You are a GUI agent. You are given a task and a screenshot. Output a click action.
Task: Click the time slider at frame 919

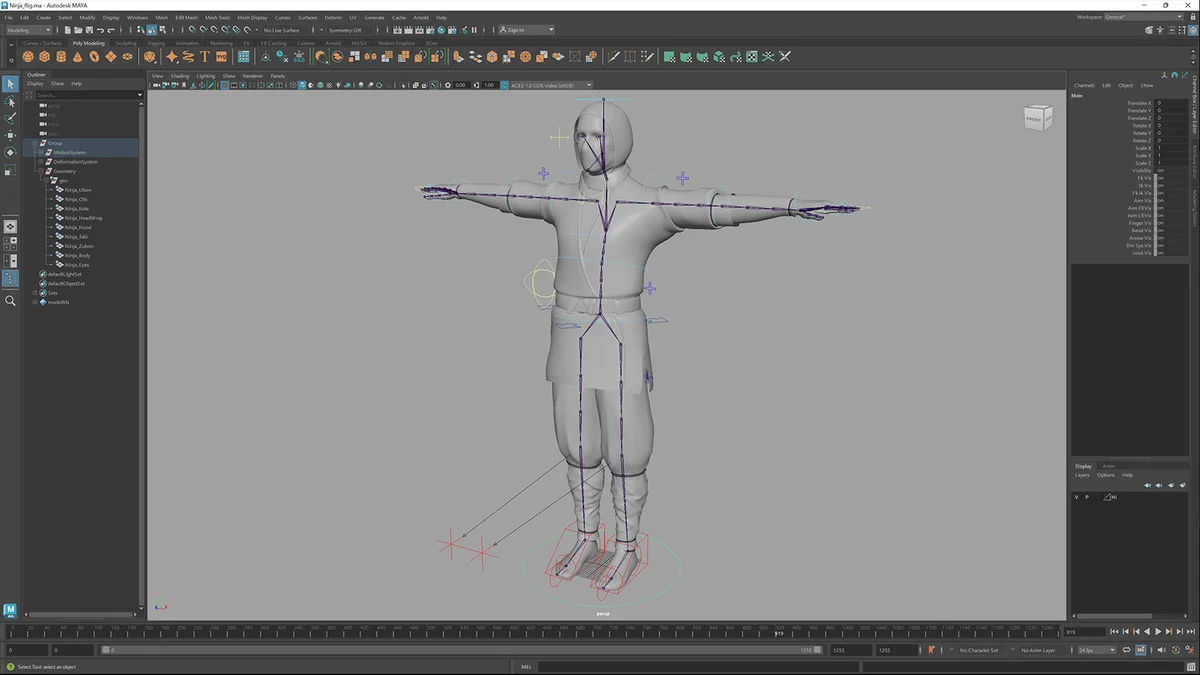pos(779,632)
